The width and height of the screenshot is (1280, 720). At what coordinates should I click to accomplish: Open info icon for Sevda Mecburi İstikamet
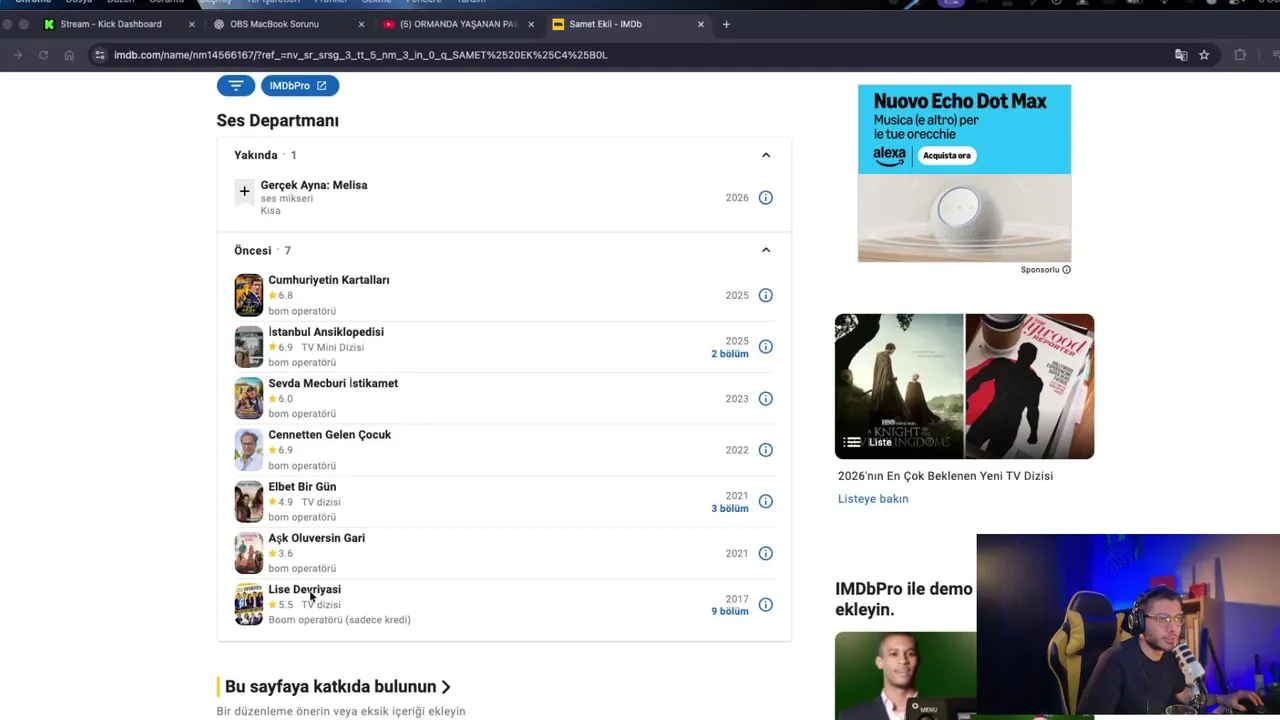click(x=765, y=399)
